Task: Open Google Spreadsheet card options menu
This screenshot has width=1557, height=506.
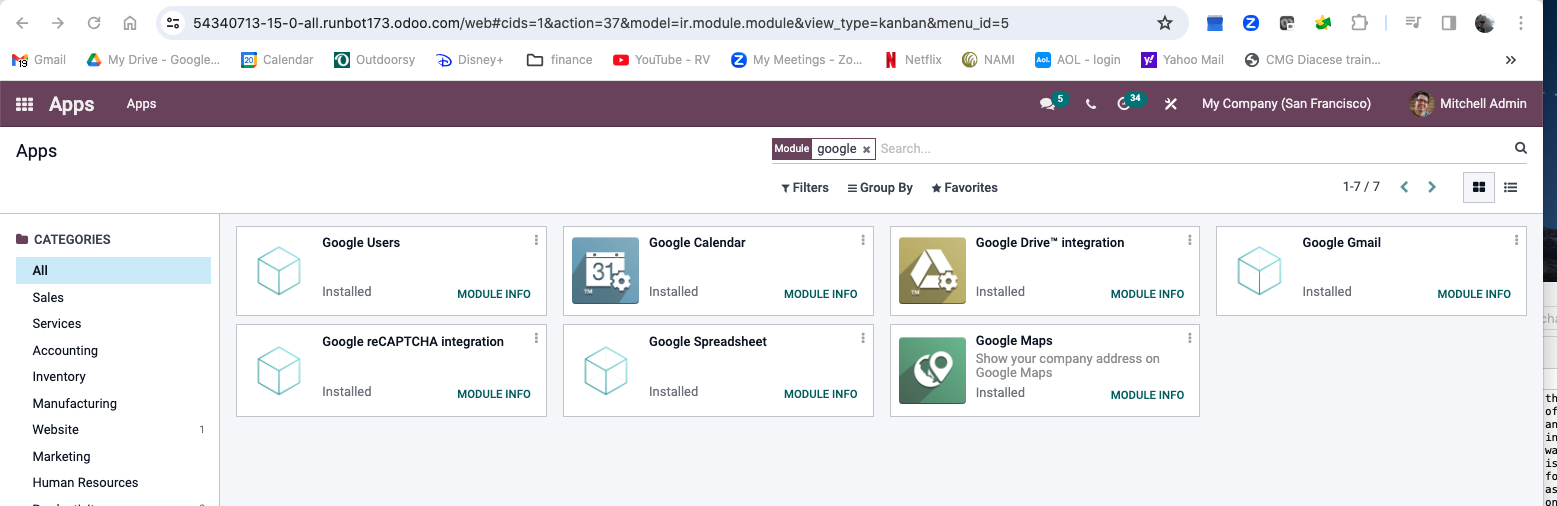Action: [863, 338]
